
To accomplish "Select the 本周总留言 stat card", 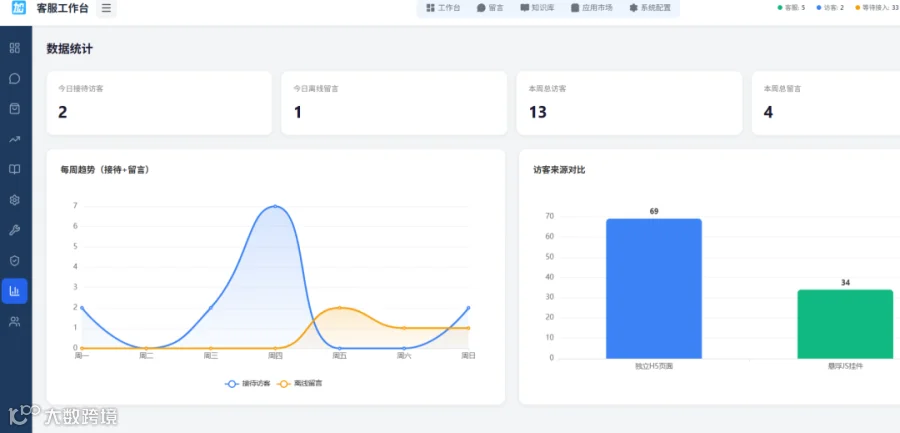I will tap(826, 103).
